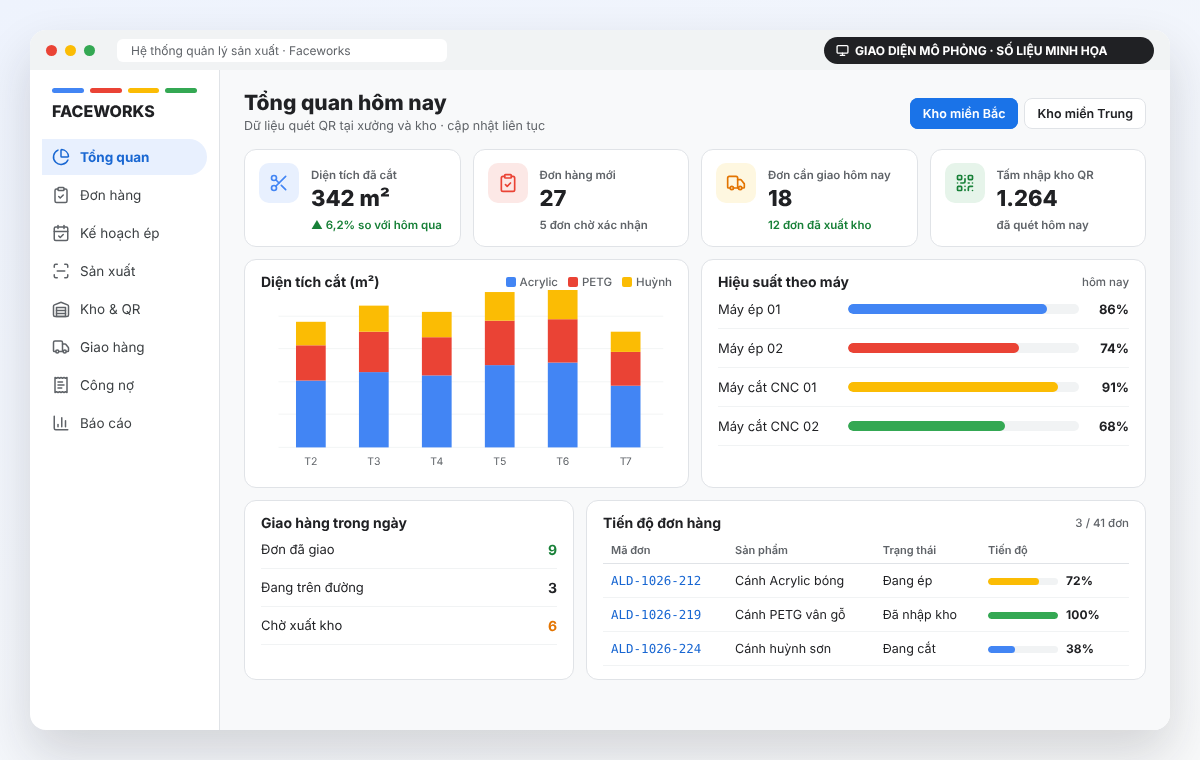Image resolution: width=1200 pixels, height=760 pixels.
Task: Click the QR code icon on Tấm nhập kho QR card
Action: point(965,183)
